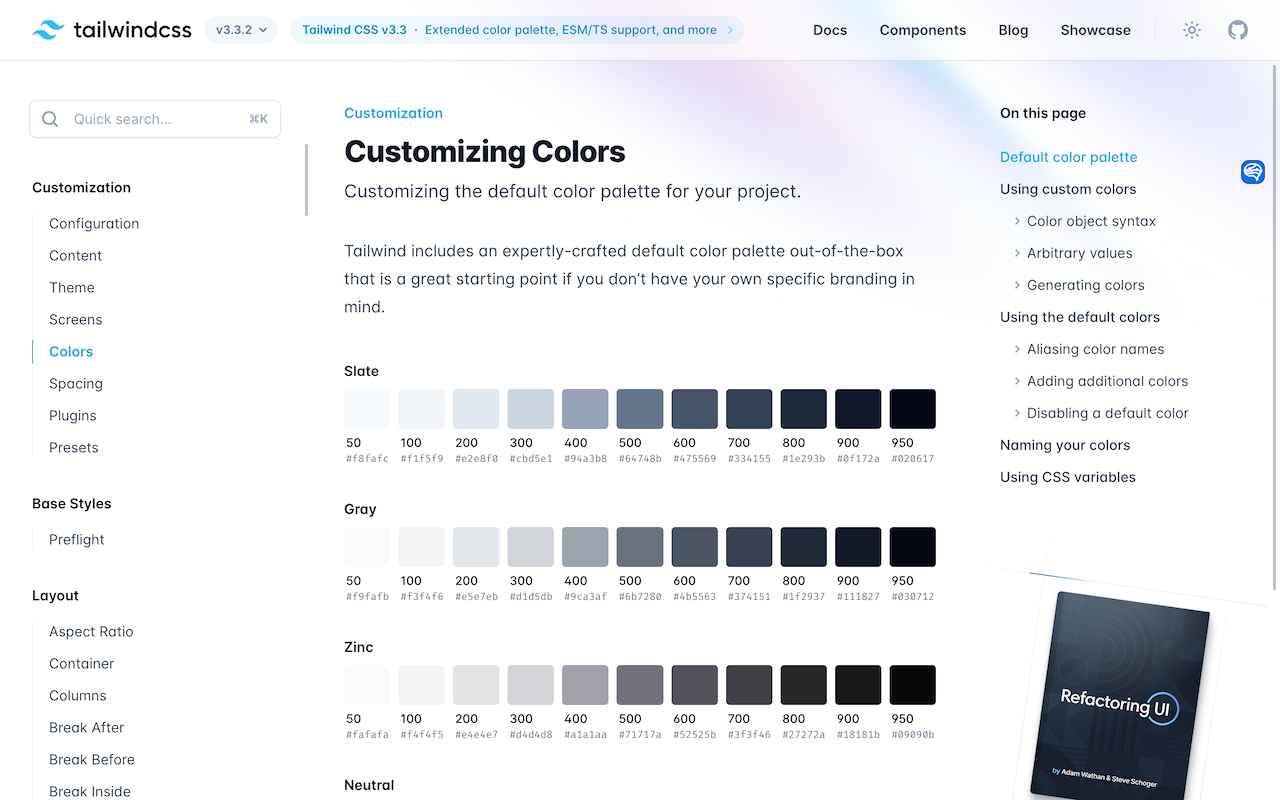1280x800 pixels.
Task: Click the Tailwind CSS logo
Action: click(x=112, y=30)
